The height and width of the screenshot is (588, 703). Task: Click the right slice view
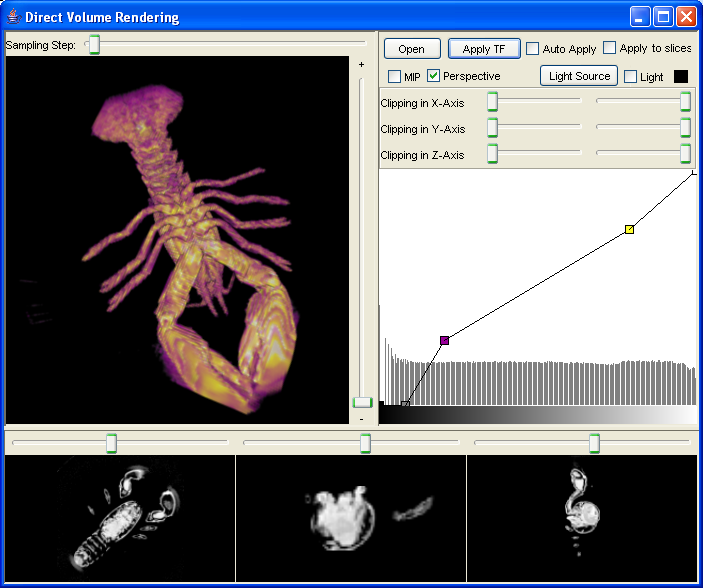coord(582,518)
